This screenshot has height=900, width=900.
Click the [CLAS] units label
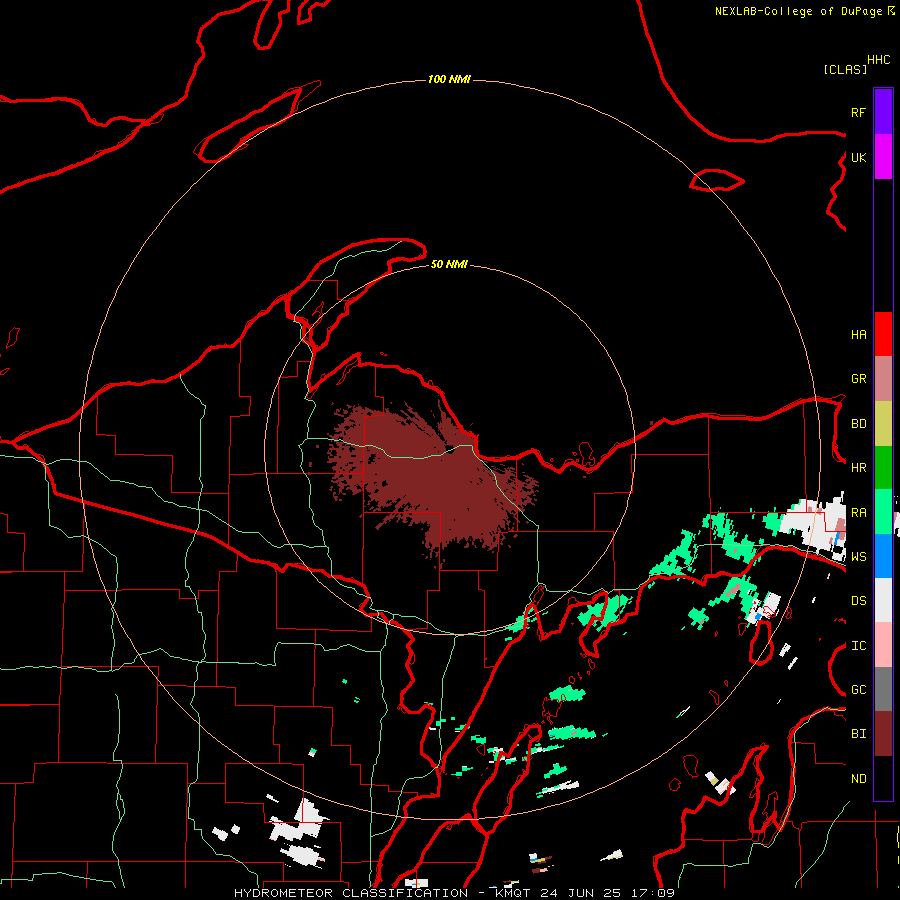tap(845, 69)
